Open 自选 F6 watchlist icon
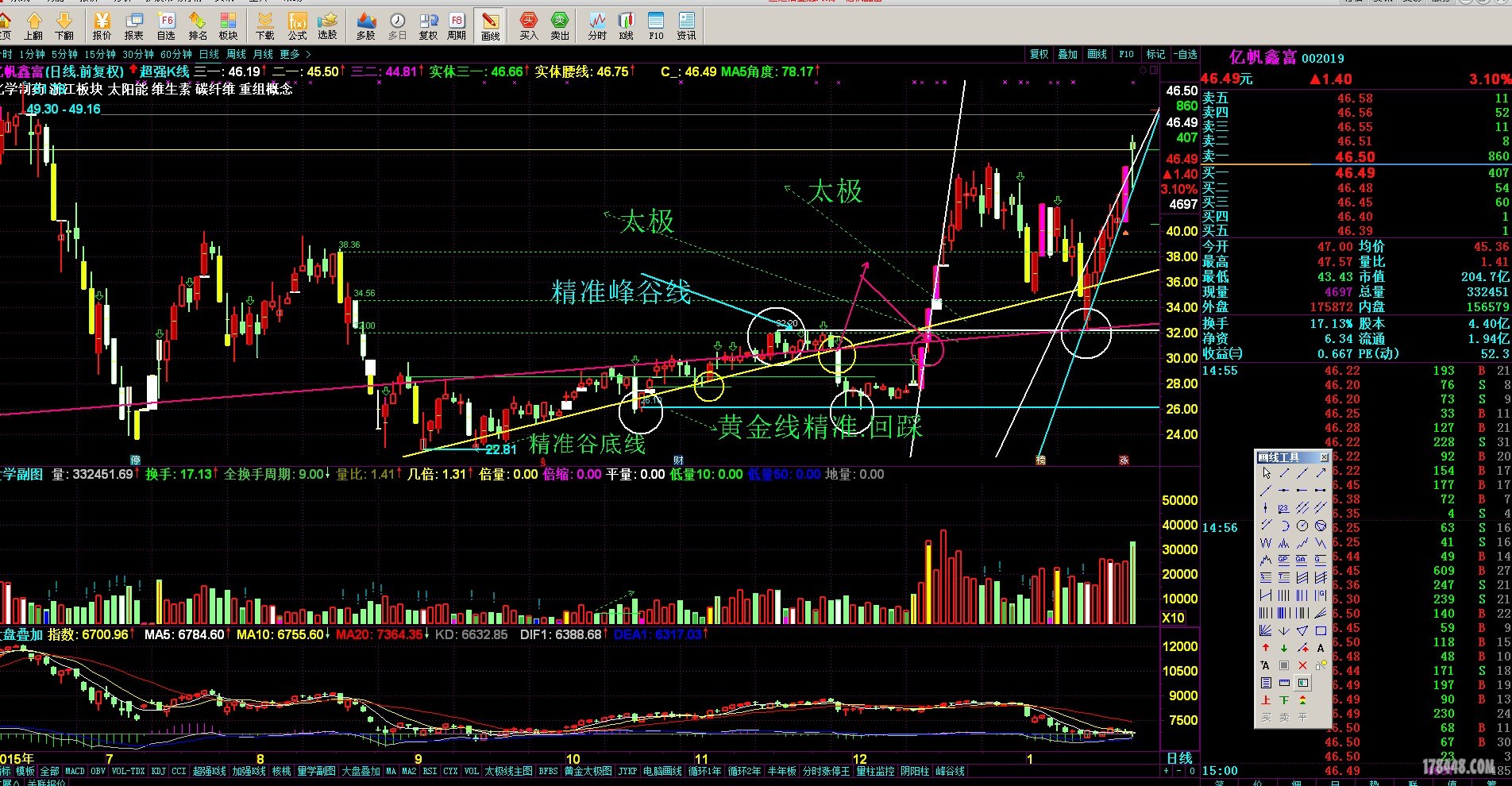1512x786 pixels. point(166,26)
